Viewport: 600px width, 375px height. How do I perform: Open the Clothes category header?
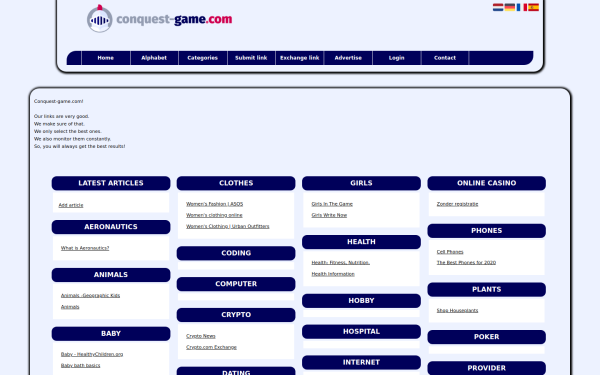236,183
